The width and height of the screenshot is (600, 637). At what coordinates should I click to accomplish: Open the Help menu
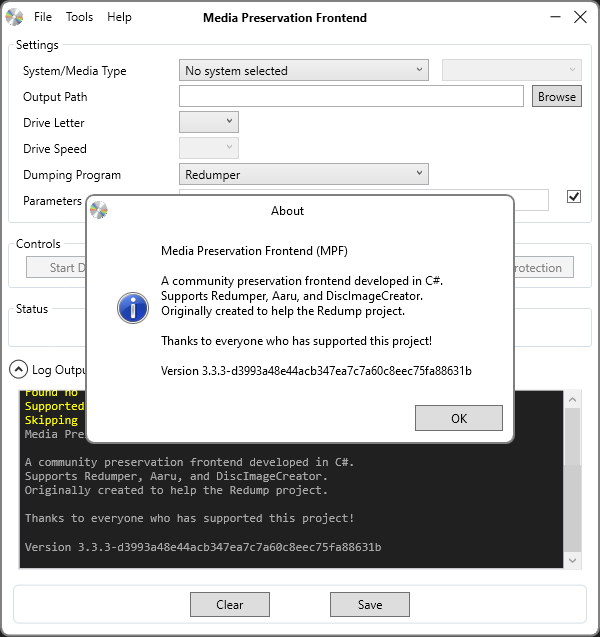[119, 17]
